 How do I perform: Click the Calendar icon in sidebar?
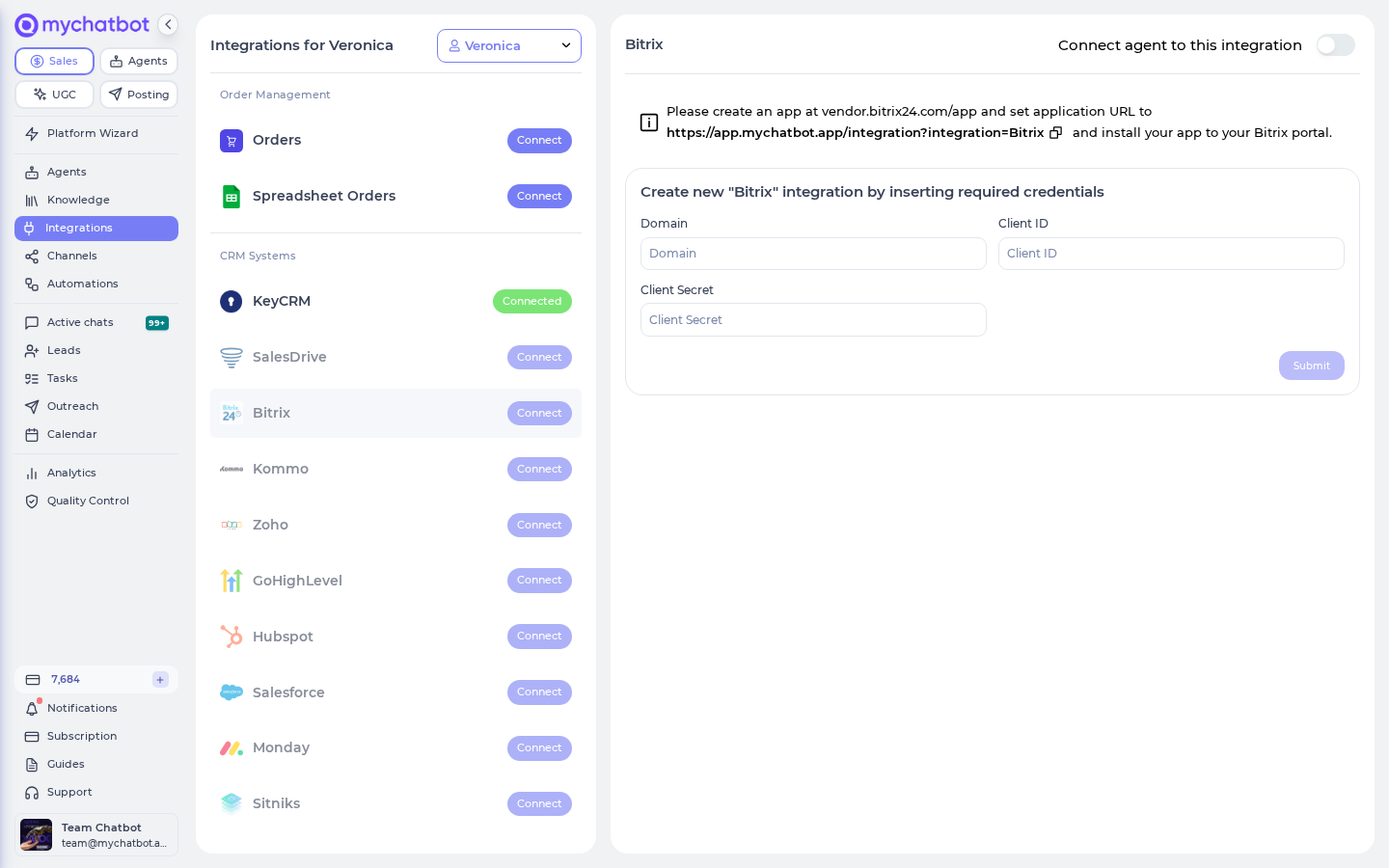[x=32, y=435]
